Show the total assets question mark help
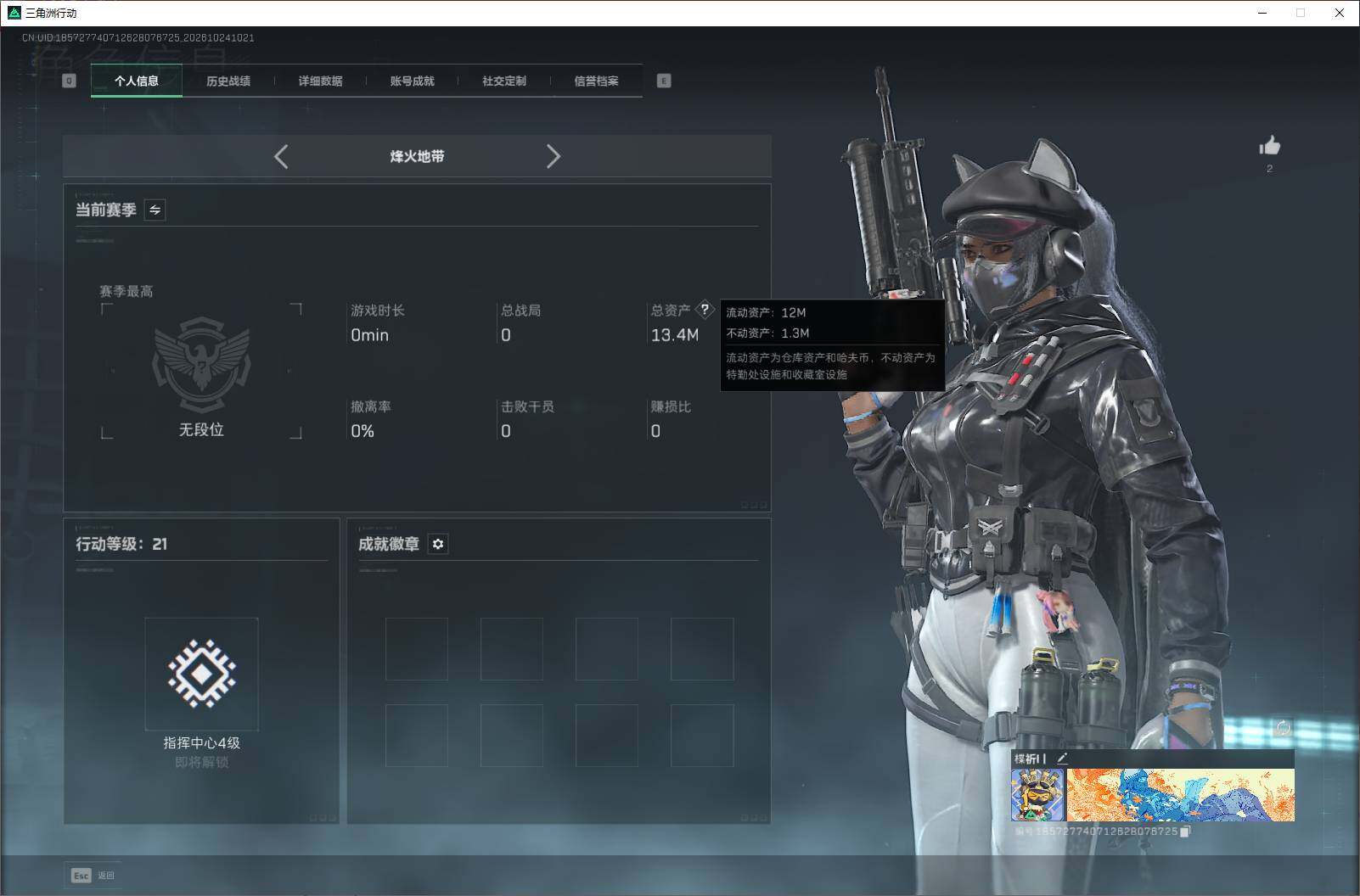Screen dimensions: 1360x896 705,310
